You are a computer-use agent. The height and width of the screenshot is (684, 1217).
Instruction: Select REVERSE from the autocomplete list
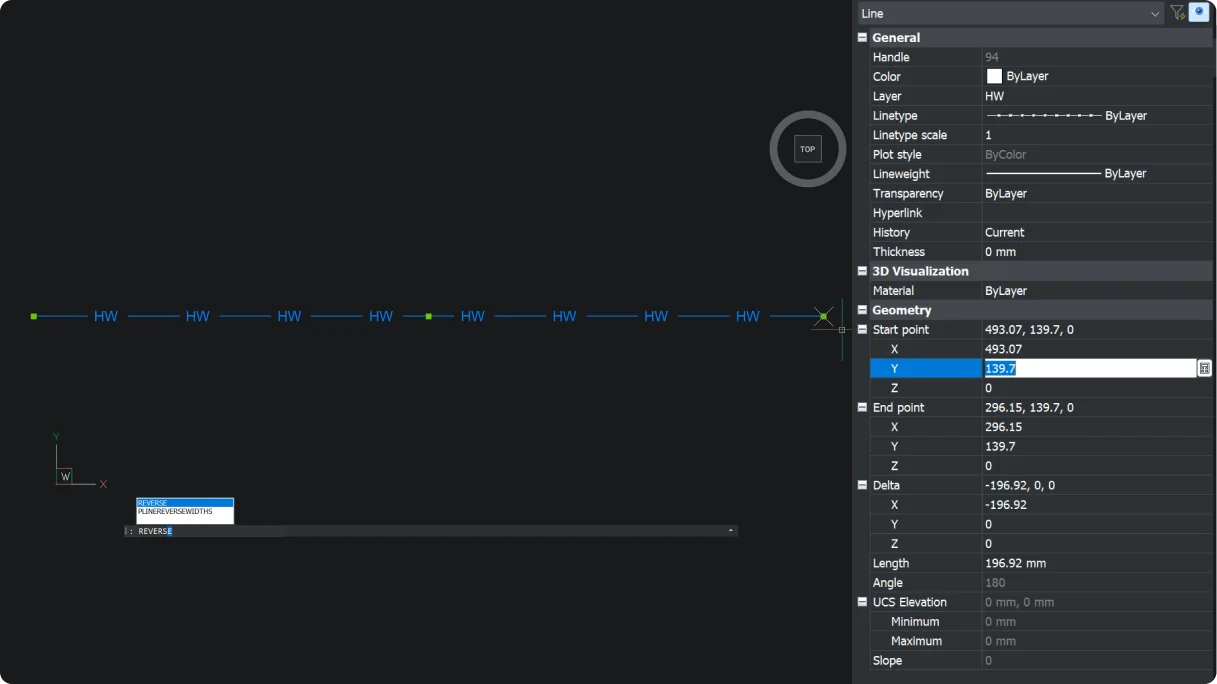pyautogui.click(x=184, y=503)
